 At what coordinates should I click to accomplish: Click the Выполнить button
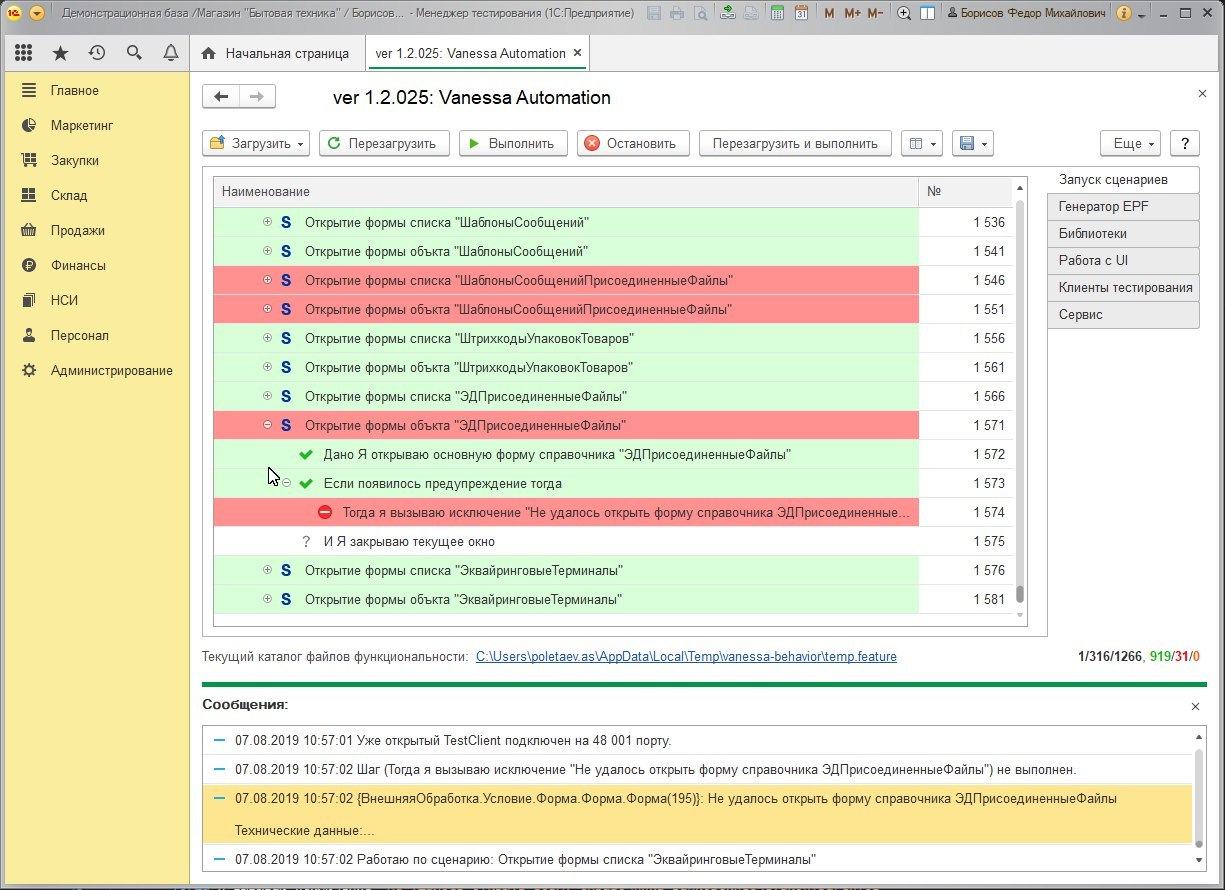(x=513, y=143)
